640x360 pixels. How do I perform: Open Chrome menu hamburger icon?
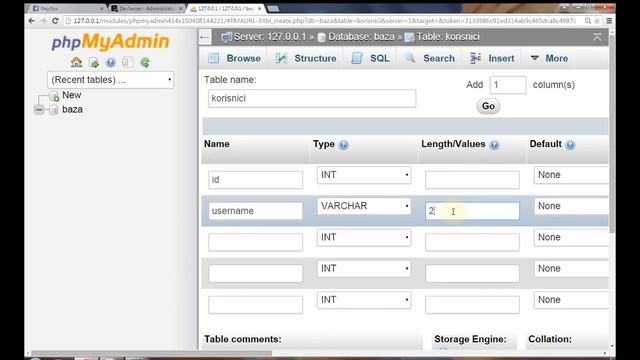click(x=609, y=20)
